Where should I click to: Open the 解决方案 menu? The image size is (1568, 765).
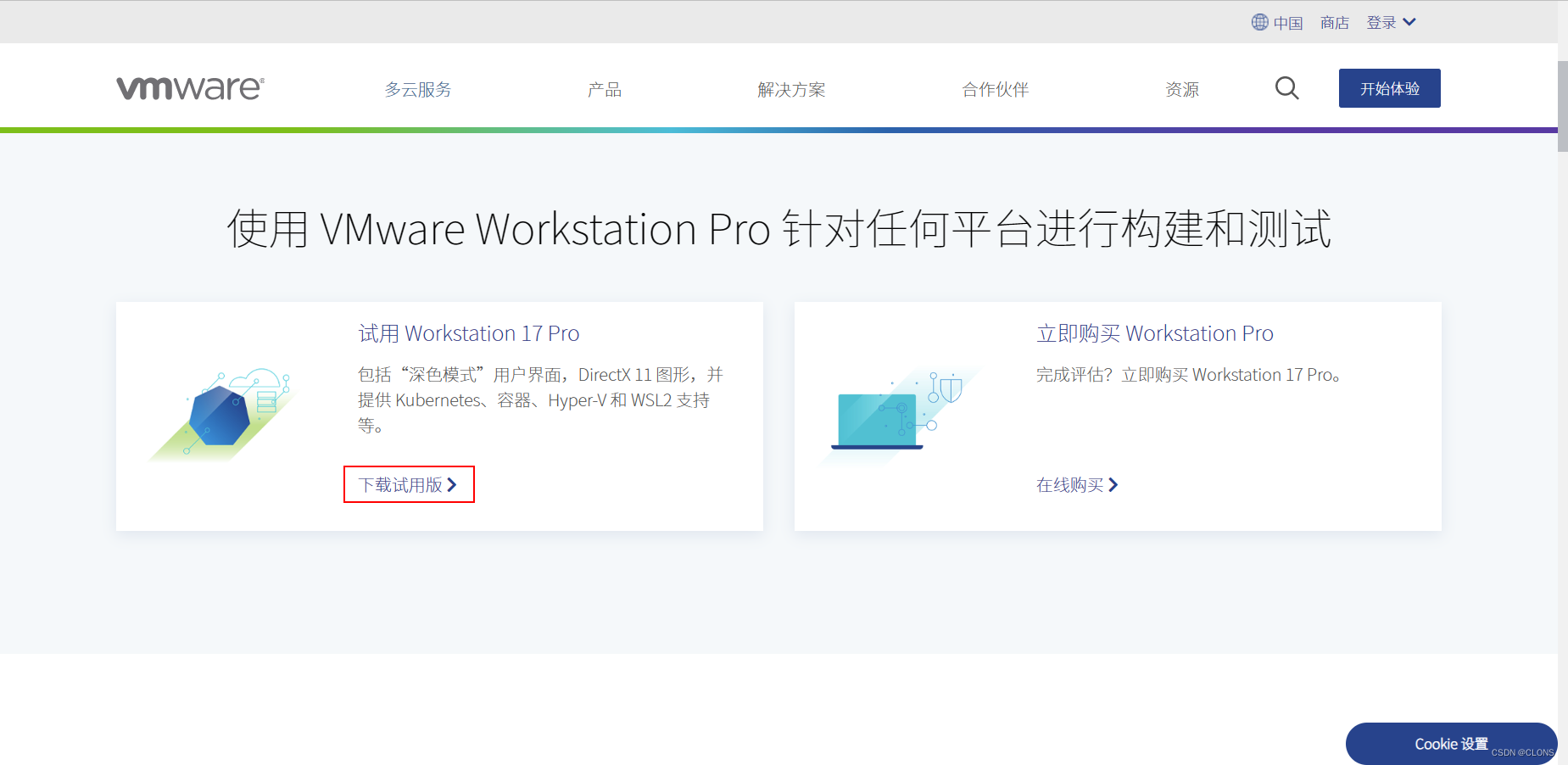791,89
